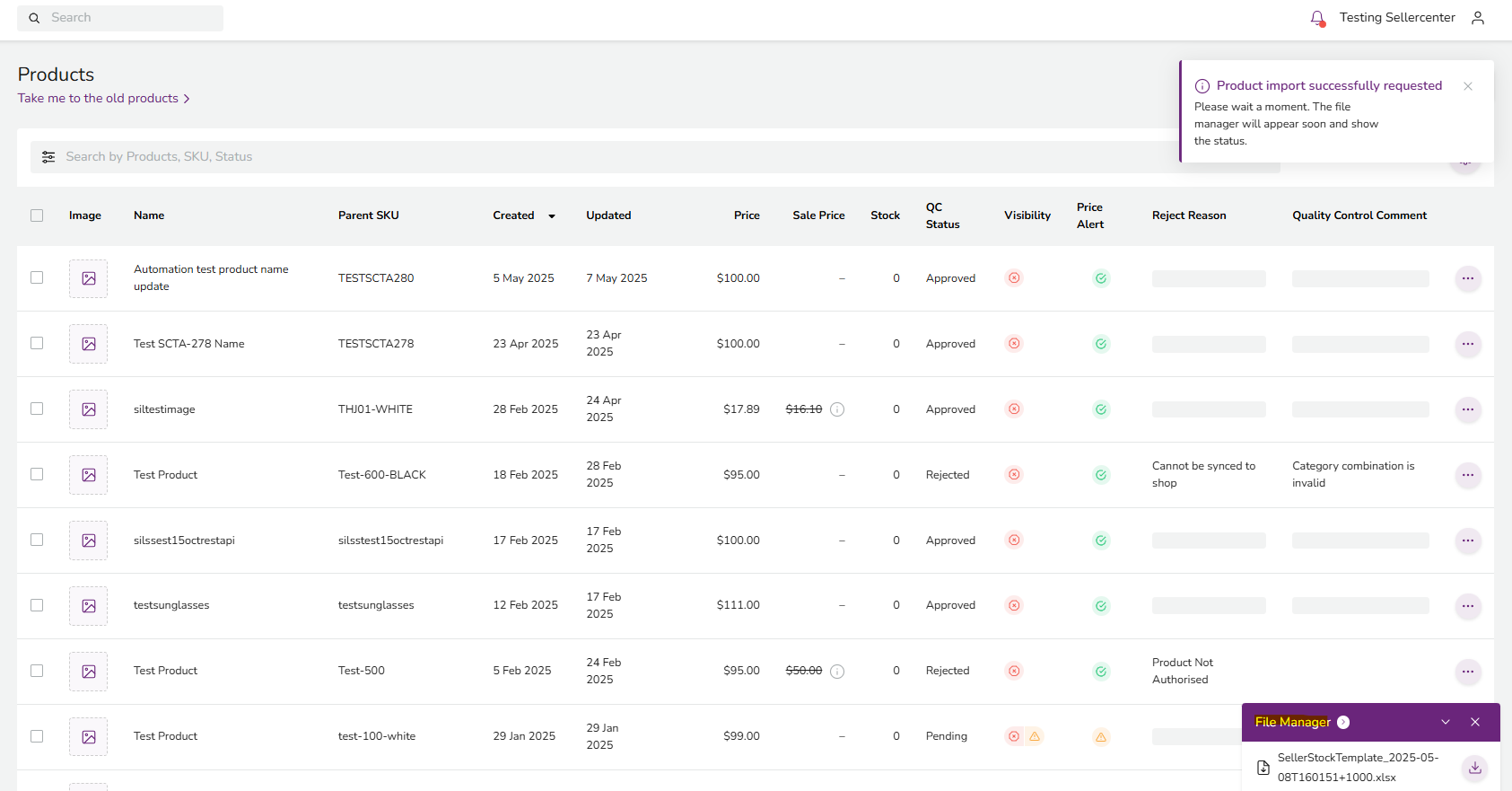Click the Updated column header
Image resolution: width=1512 pixels, height=791 pixels.
[x=608, y=215]
